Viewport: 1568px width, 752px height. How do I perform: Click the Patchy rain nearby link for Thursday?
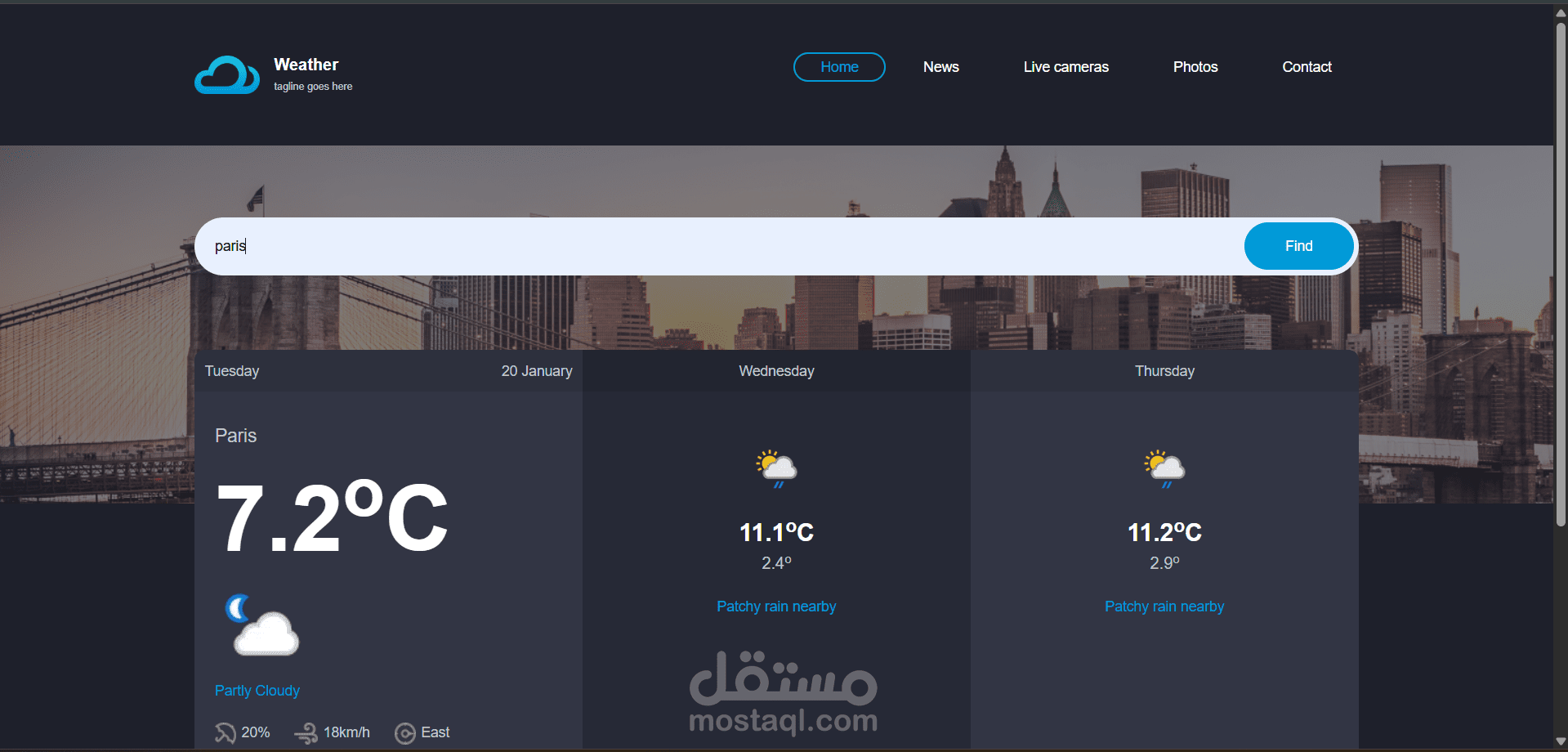1164,606
